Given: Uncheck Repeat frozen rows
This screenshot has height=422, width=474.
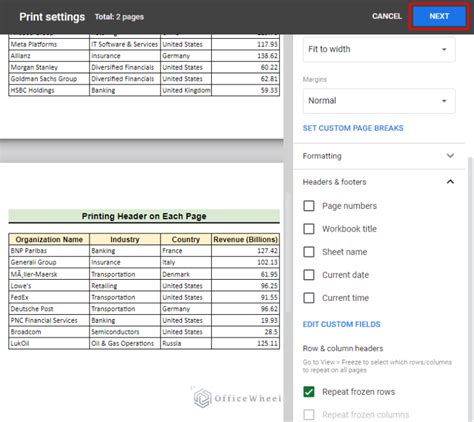Looking at the screenshot, I should tap(309, 392).
